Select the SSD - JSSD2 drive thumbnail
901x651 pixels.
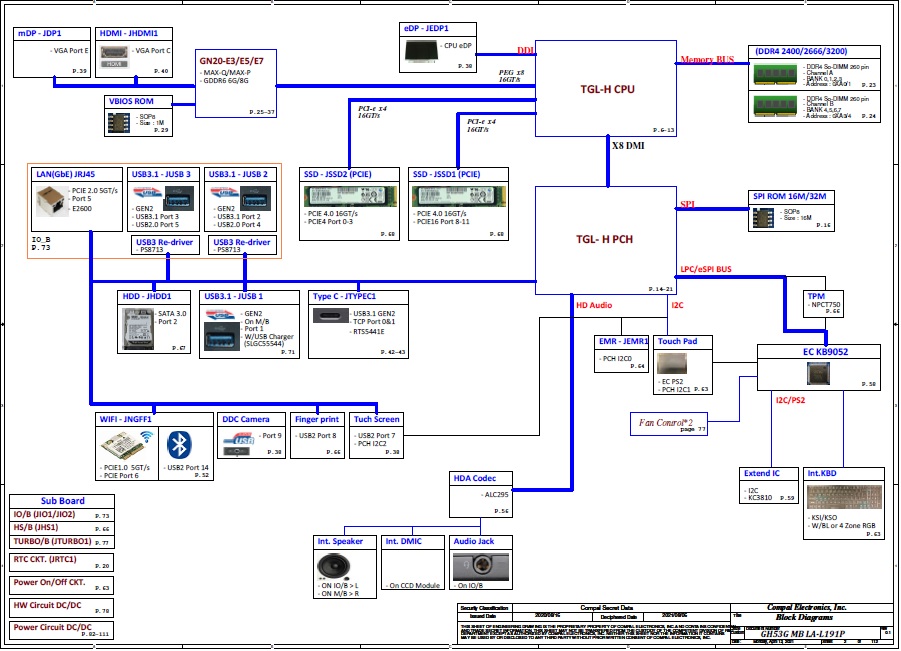click(349, 196)
